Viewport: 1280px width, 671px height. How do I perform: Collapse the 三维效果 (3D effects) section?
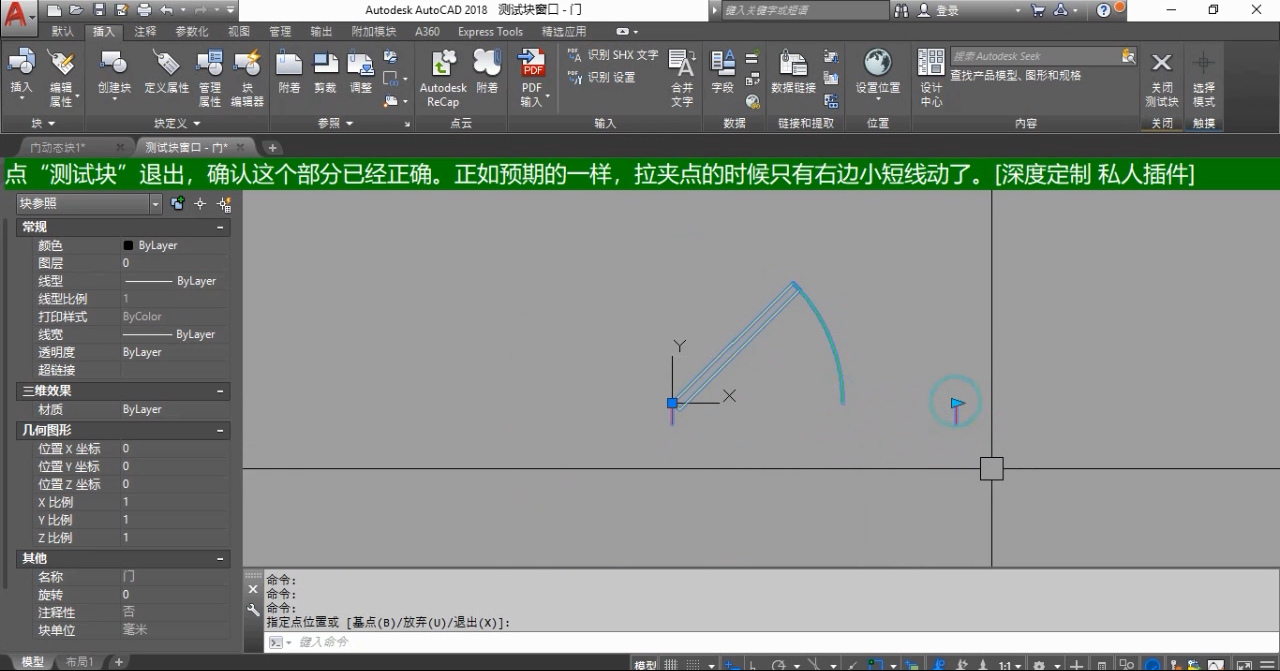click(x=220, y=391)
